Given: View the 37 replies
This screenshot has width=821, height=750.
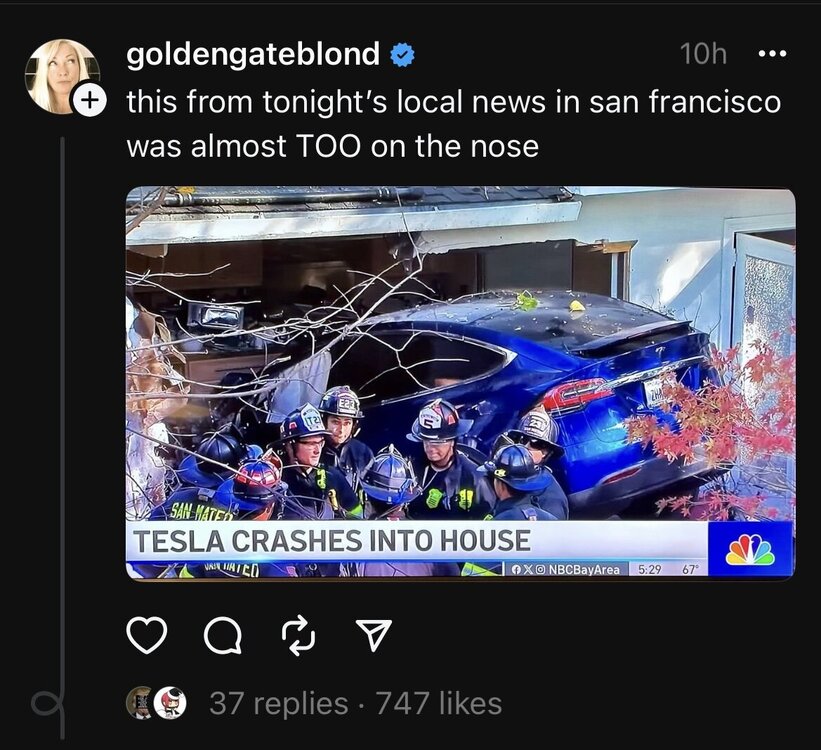Looking at the screenshot, I should coord(278,704).
